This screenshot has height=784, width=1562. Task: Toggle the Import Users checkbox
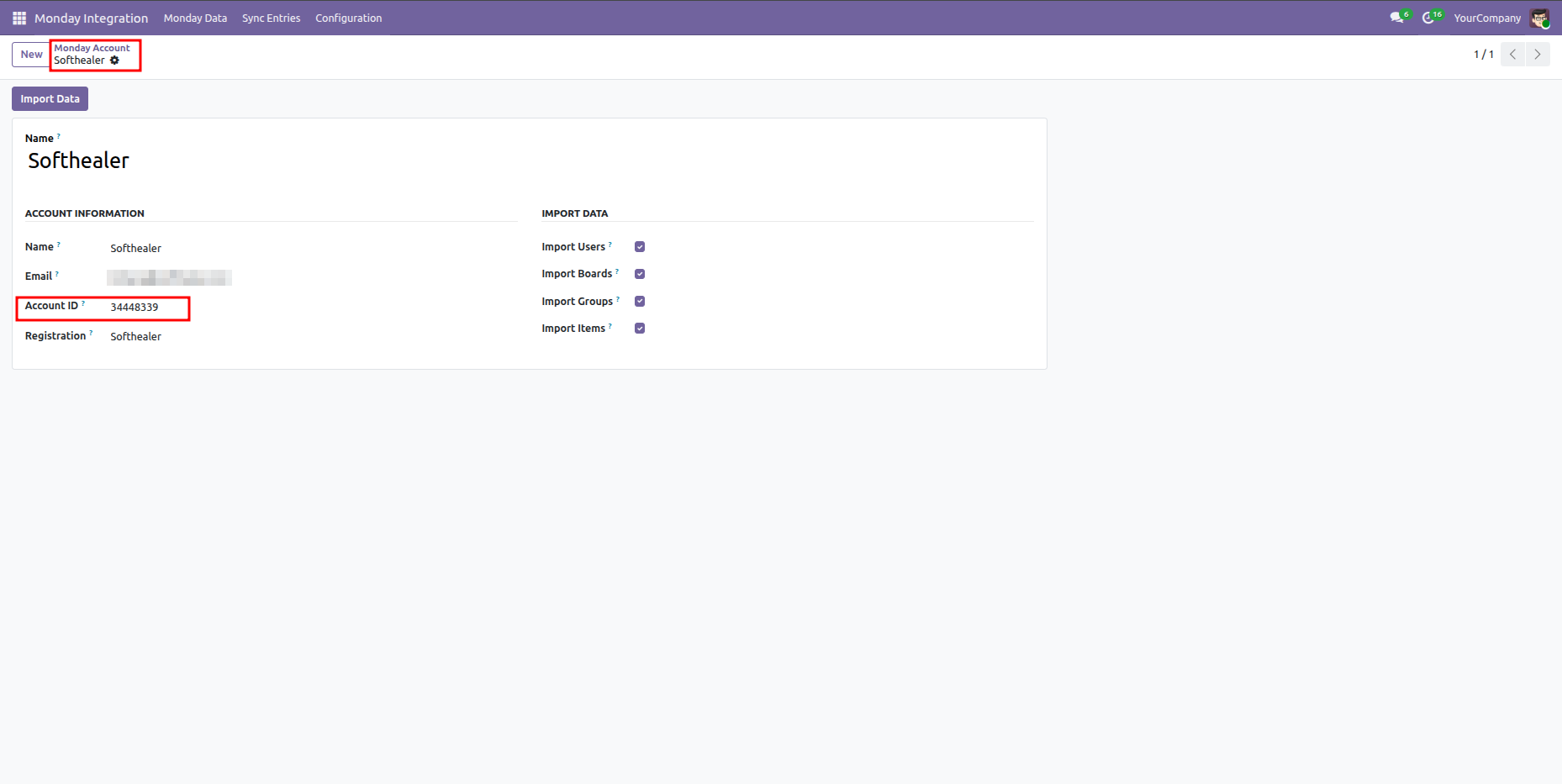click(x=640, y=247)
